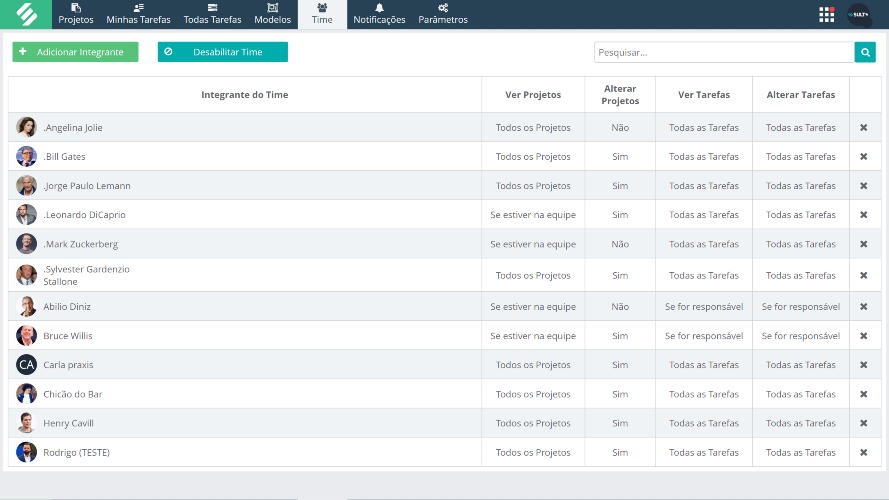Select the Time tab

pos(322,14)
